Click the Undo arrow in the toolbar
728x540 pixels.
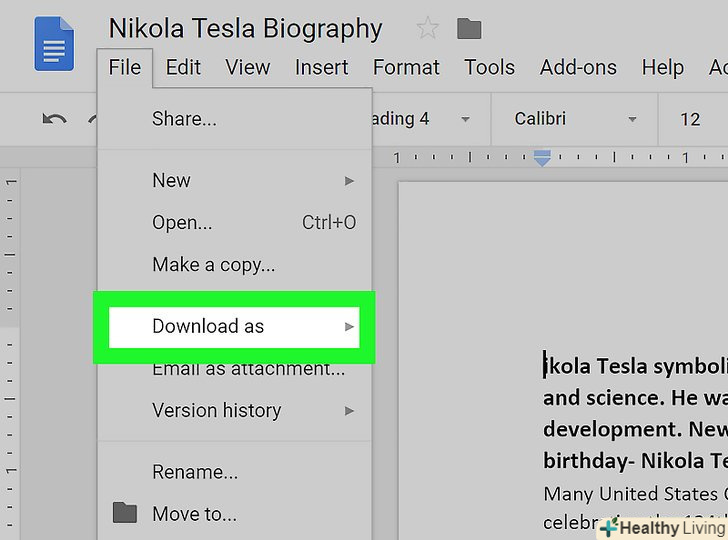click(54, 119)
